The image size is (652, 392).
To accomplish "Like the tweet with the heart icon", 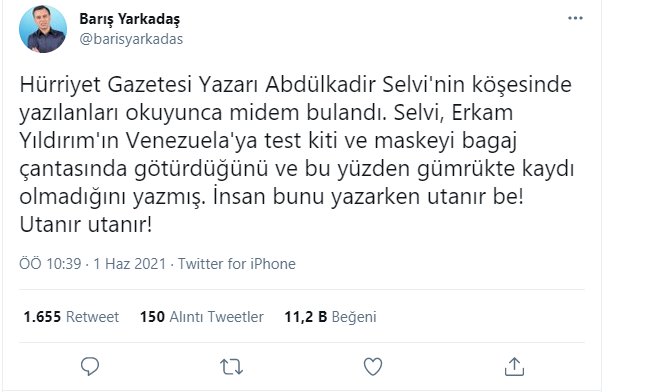I will 373,367.
